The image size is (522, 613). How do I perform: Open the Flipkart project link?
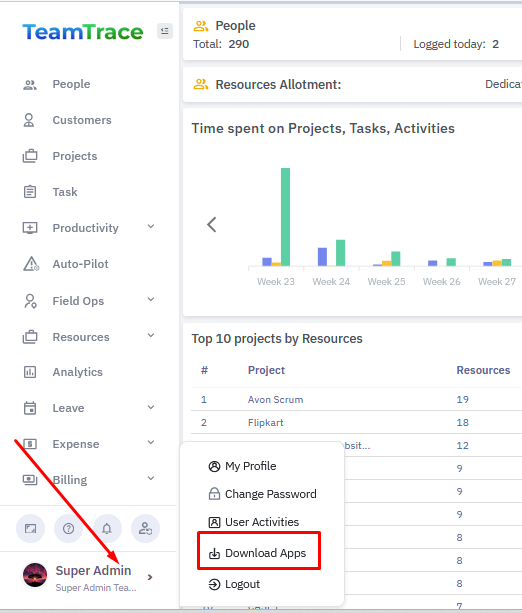click(x=265, y=423)
